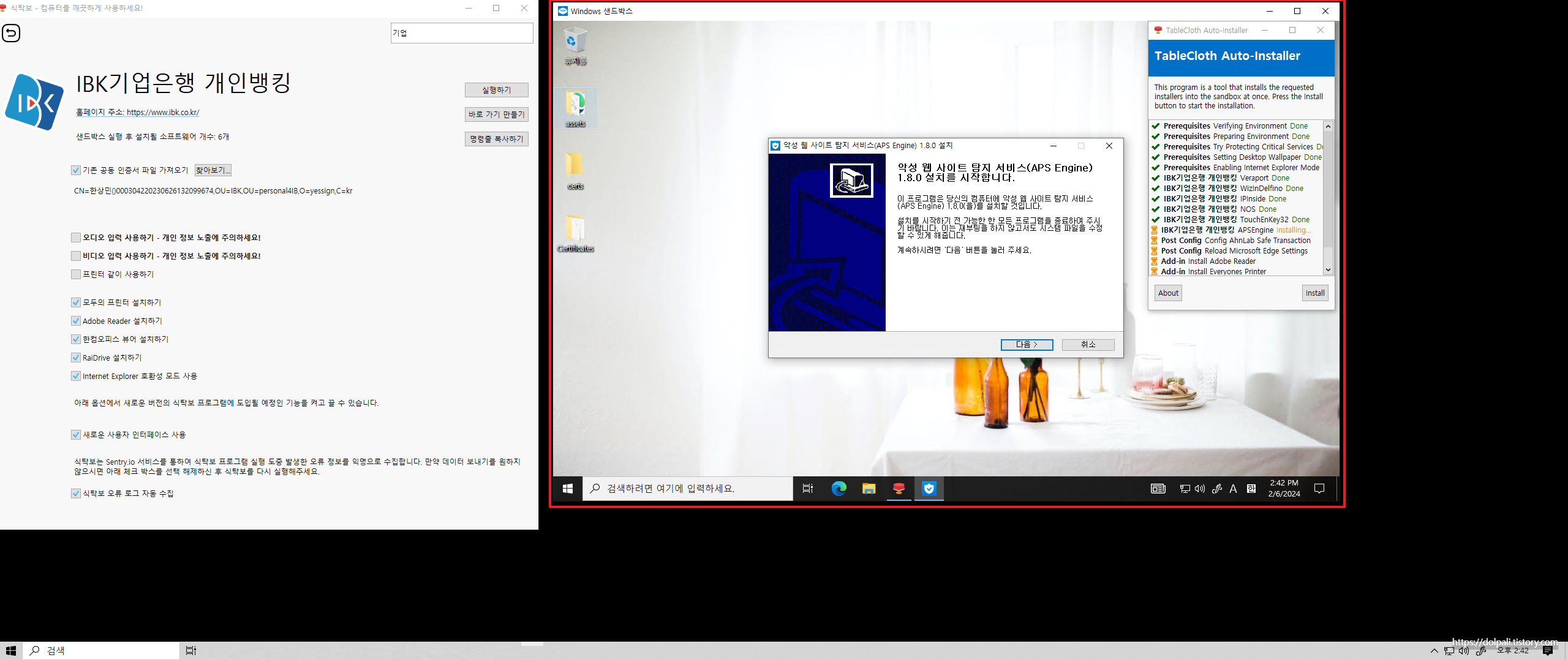Click the search field containing 기업

[x=462, y=33]
